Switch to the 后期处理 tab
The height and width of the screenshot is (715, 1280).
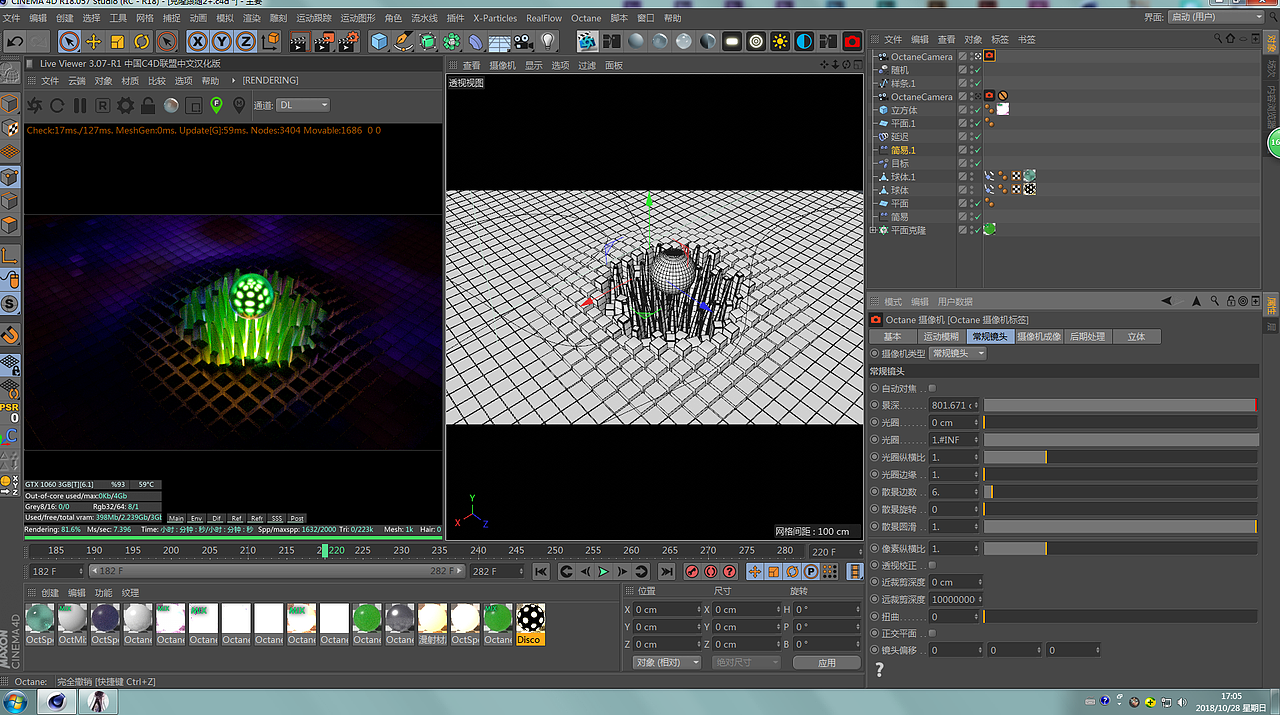pos(1087,336)
